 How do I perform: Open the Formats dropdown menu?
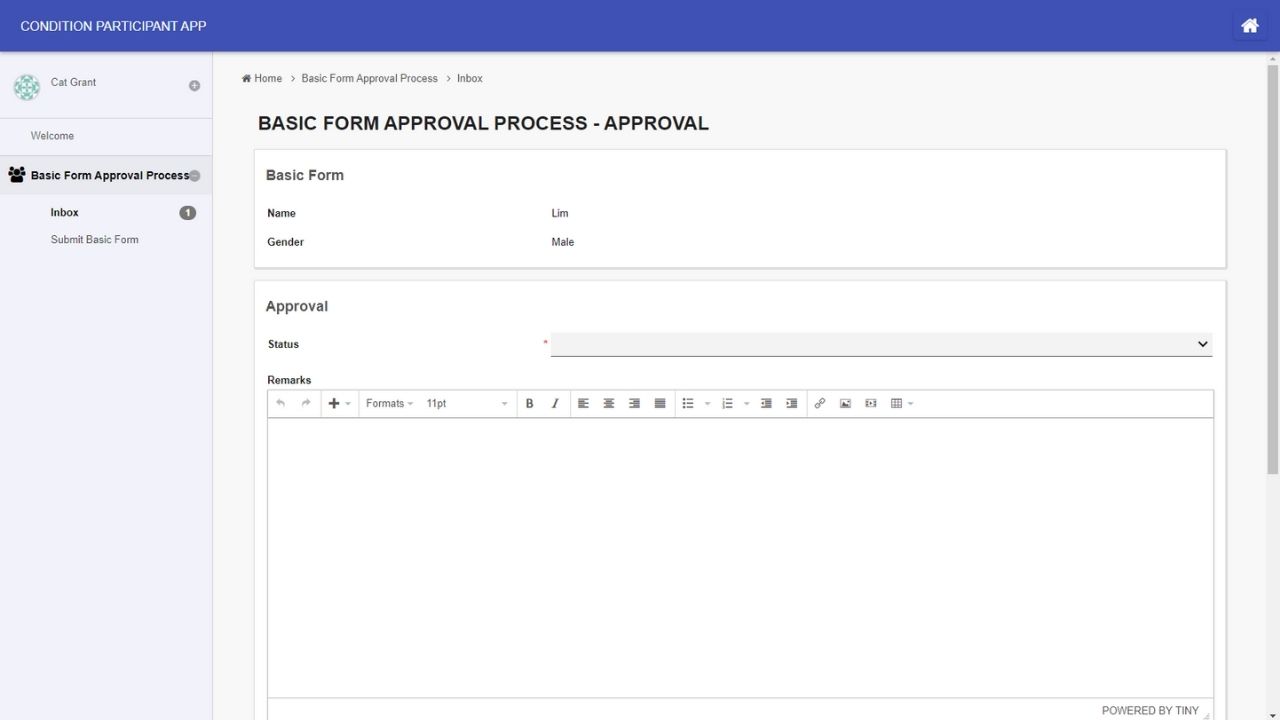point(389,404)
